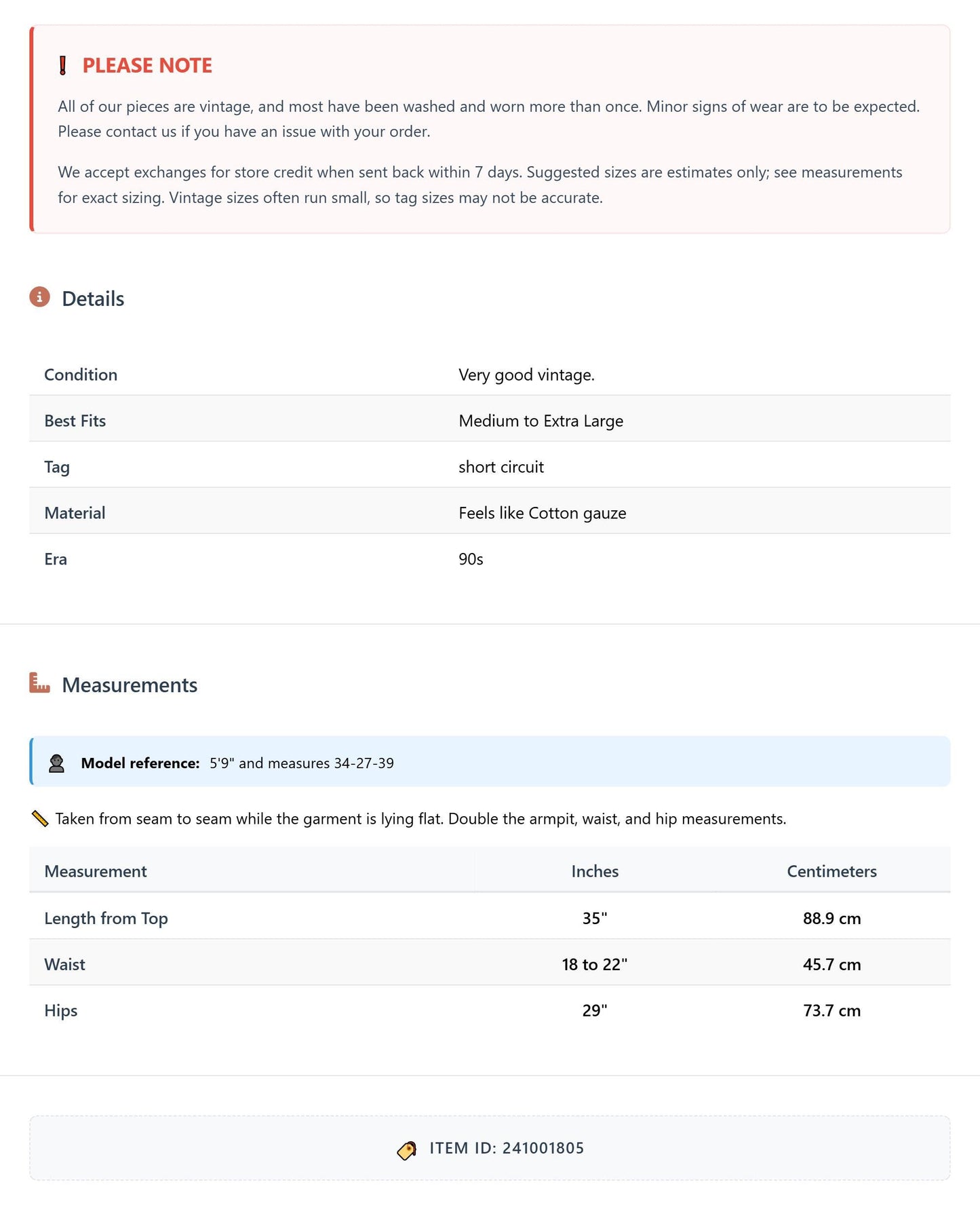The image size is (980, 1205).
Task: Select the PLEASE NOTE heading
Action: pyautogui.click(x=147, y=66)
